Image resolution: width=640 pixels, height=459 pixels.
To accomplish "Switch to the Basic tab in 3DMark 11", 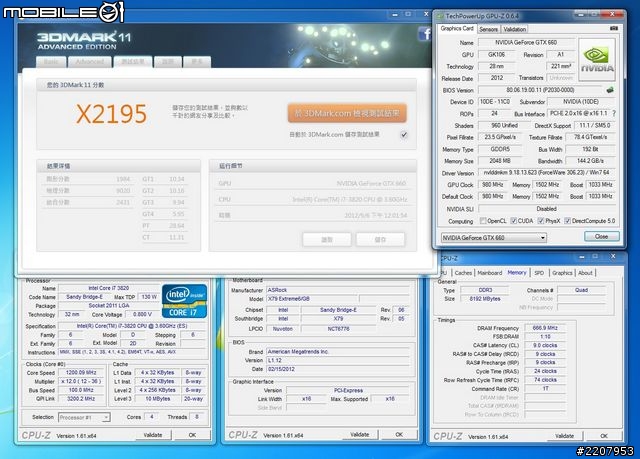I will click(51, 62).
